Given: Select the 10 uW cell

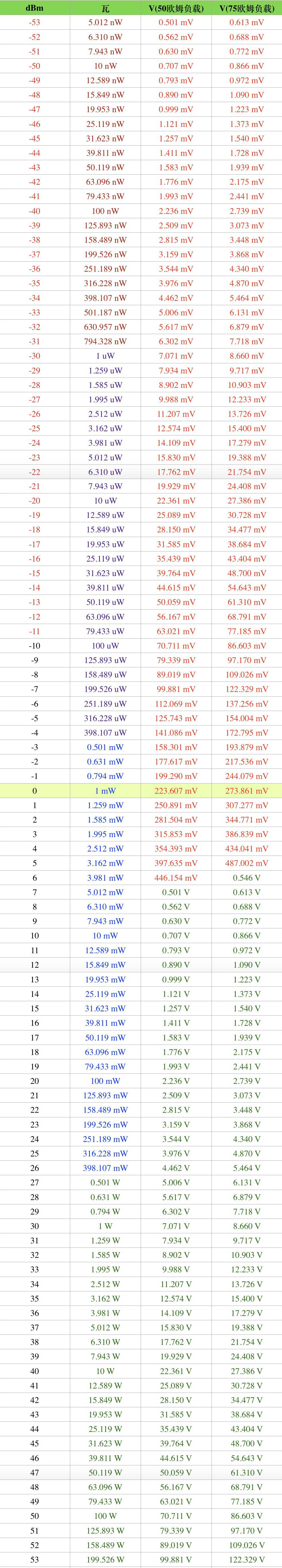Looking at the screenshot, I should (105, 501).
